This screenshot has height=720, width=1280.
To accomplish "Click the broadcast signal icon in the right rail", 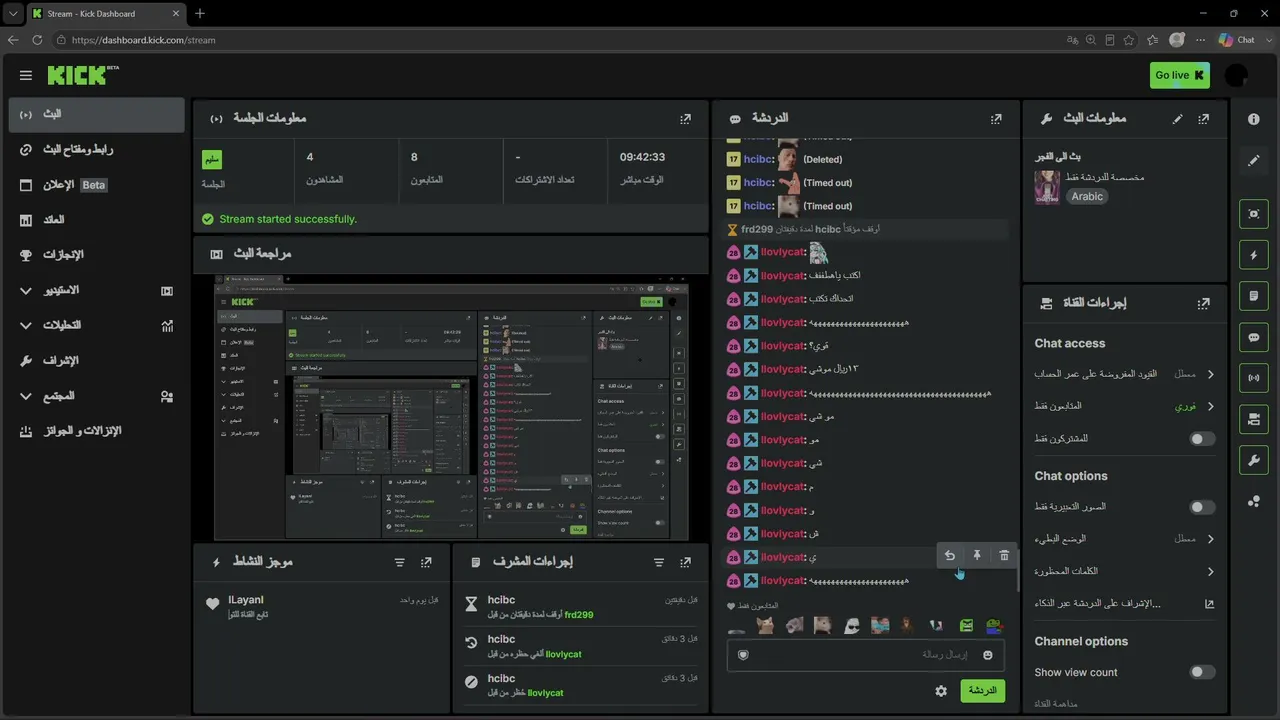I will [x=1254, y=378].
